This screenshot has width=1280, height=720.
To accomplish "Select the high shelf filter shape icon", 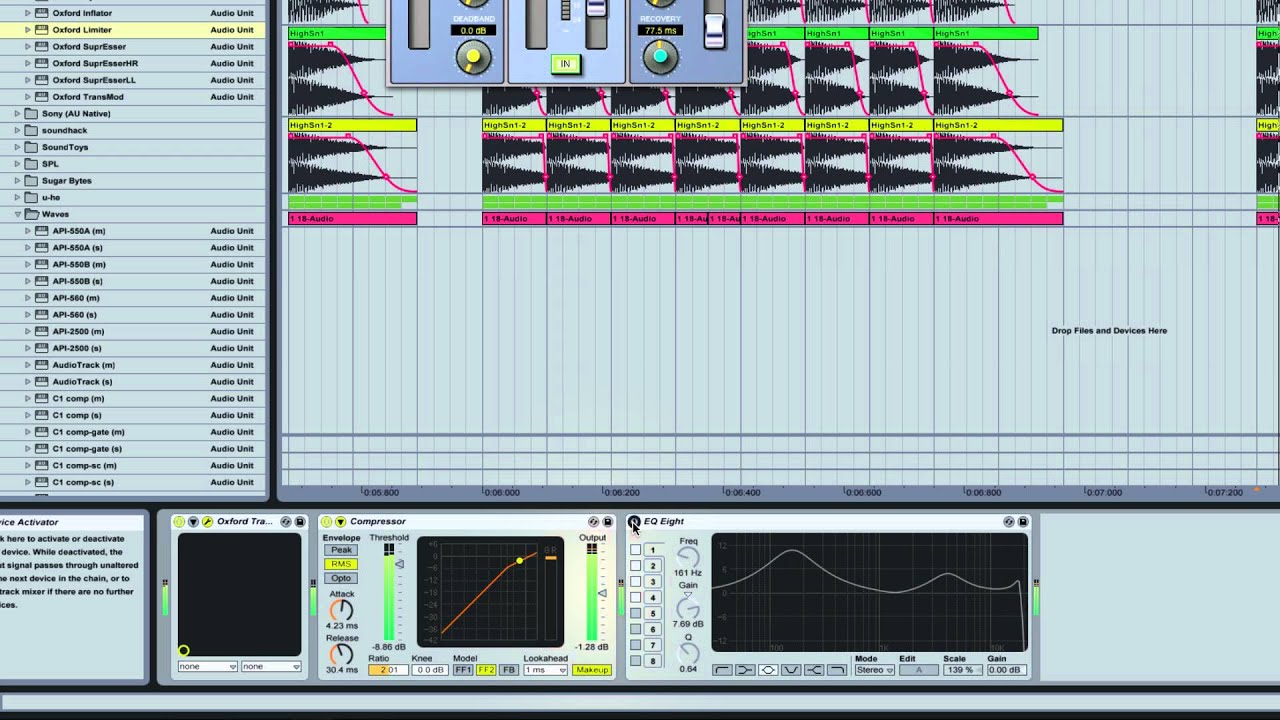I will coord(814,670).
